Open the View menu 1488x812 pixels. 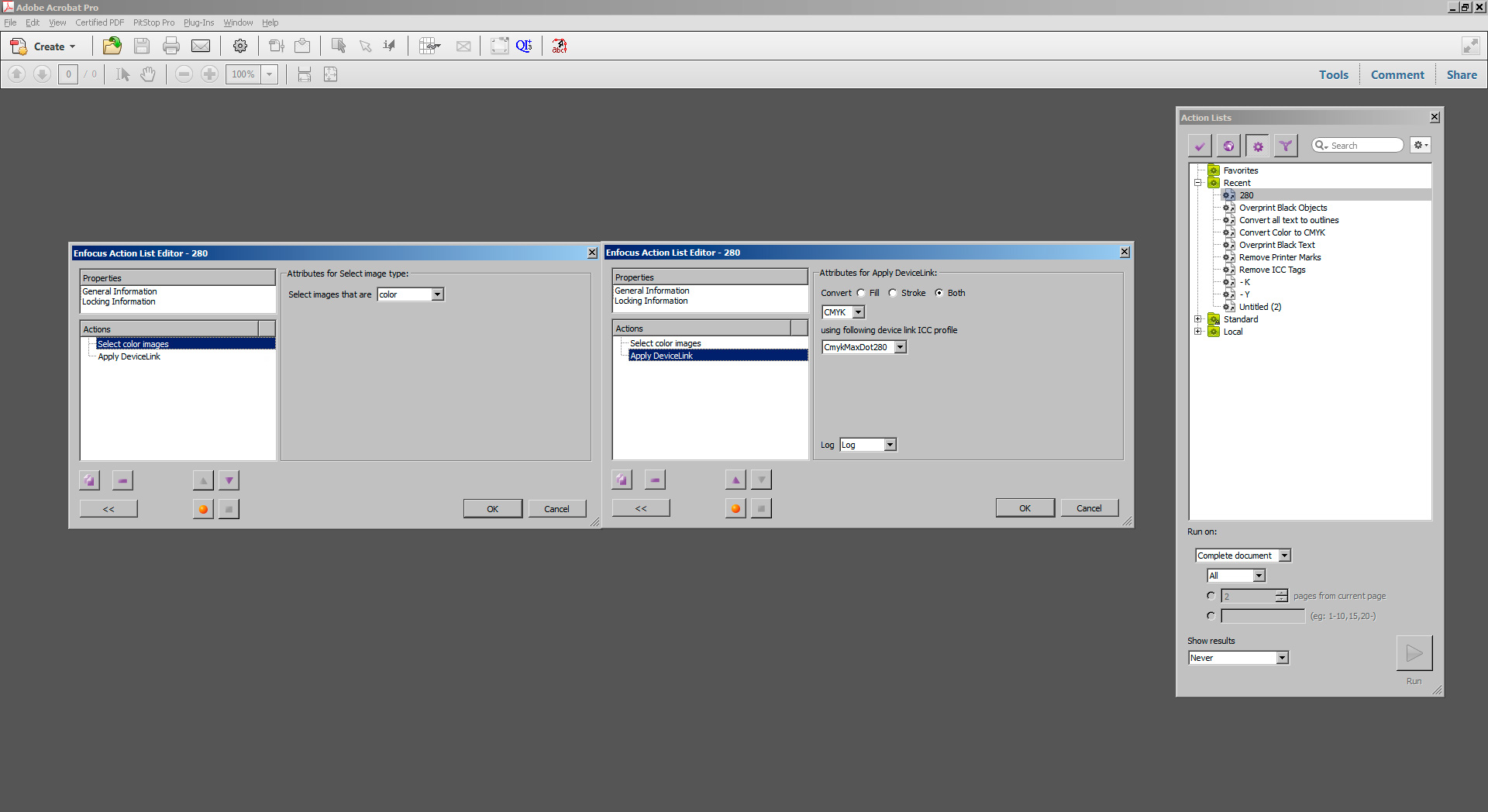(x=57, y=22)
